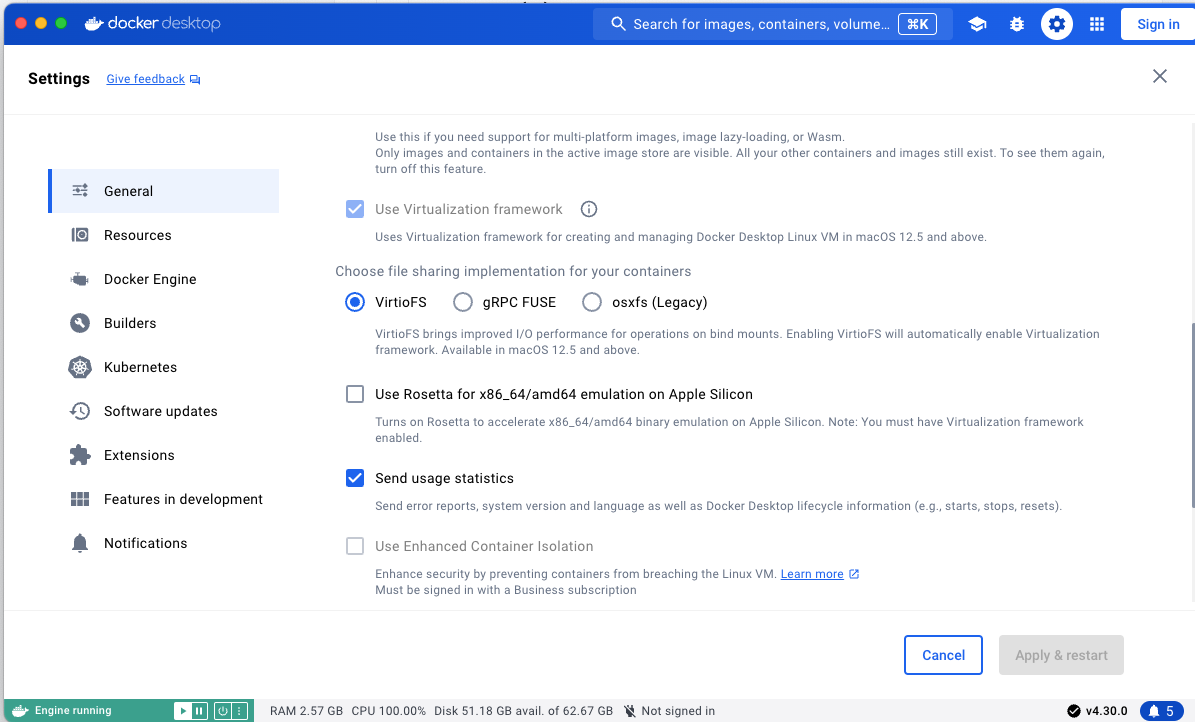Viewport: 1195px width, 722px height.
Task: Click the settings vertical scrollbar thumb
Action: click(x=1192, y=415)
